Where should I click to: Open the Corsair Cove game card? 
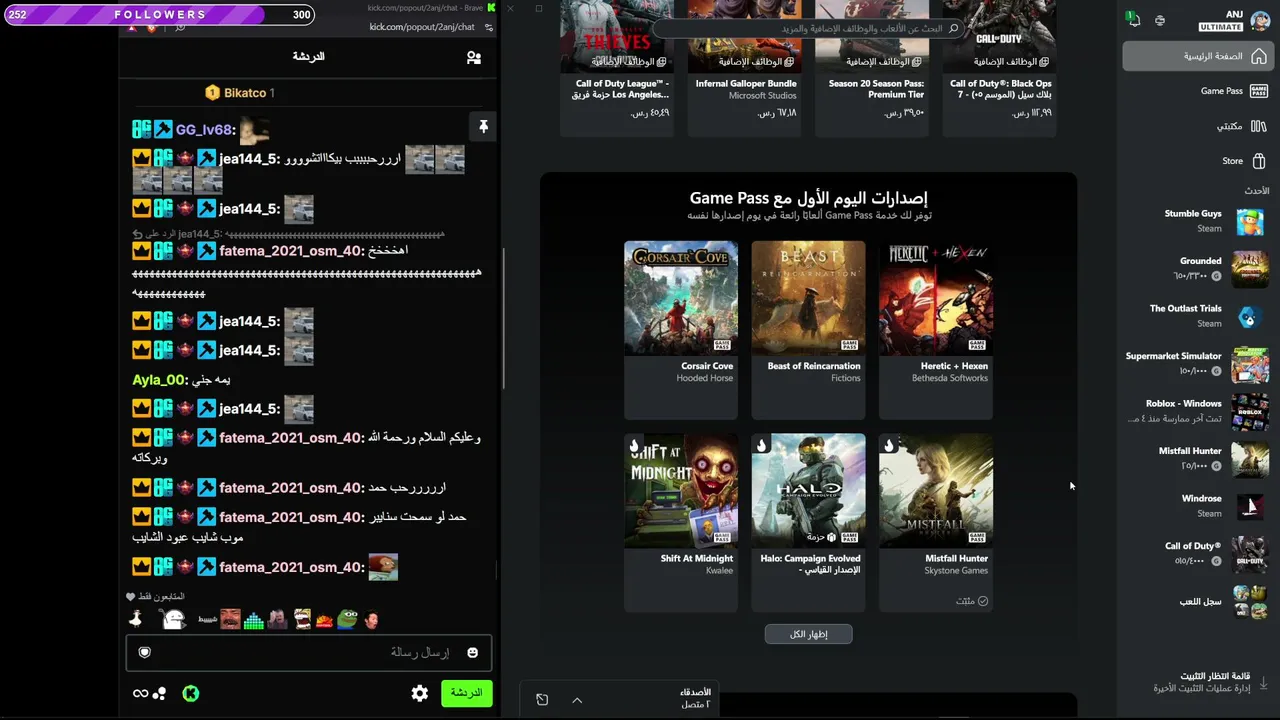(681, 329)
